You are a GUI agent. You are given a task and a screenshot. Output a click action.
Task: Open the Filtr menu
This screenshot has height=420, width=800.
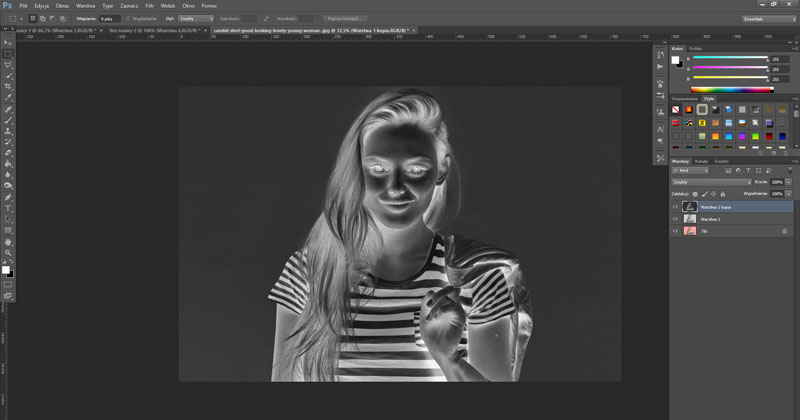pos(149,5)
